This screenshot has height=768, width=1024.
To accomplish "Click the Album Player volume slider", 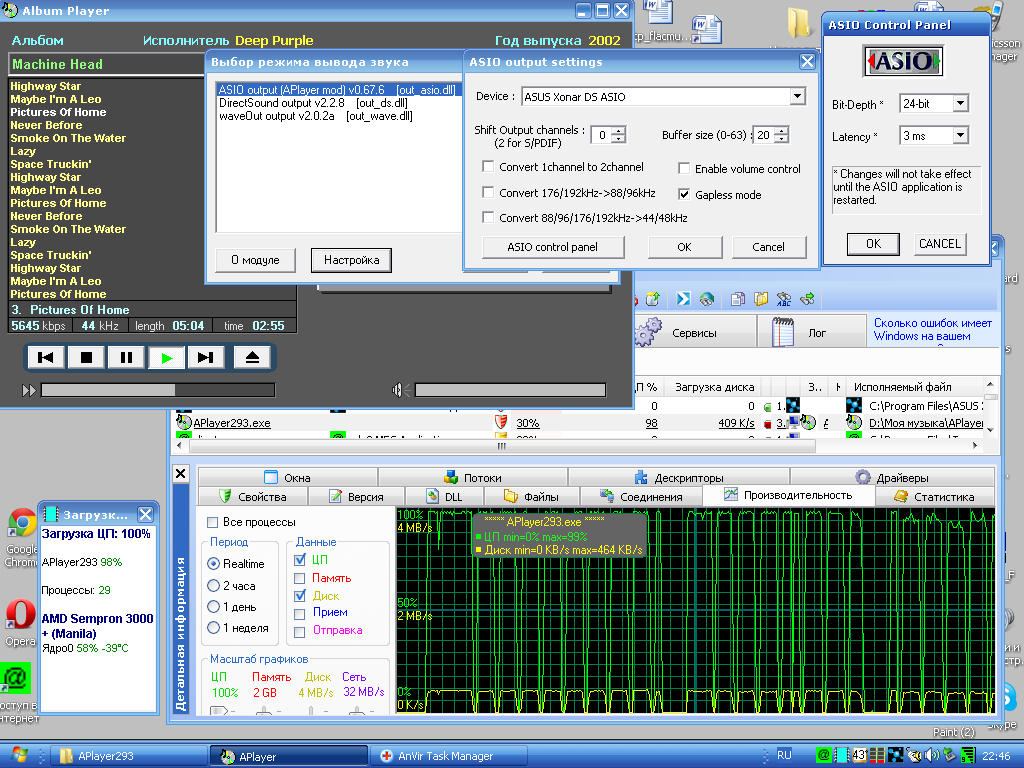I will (510, 391).
